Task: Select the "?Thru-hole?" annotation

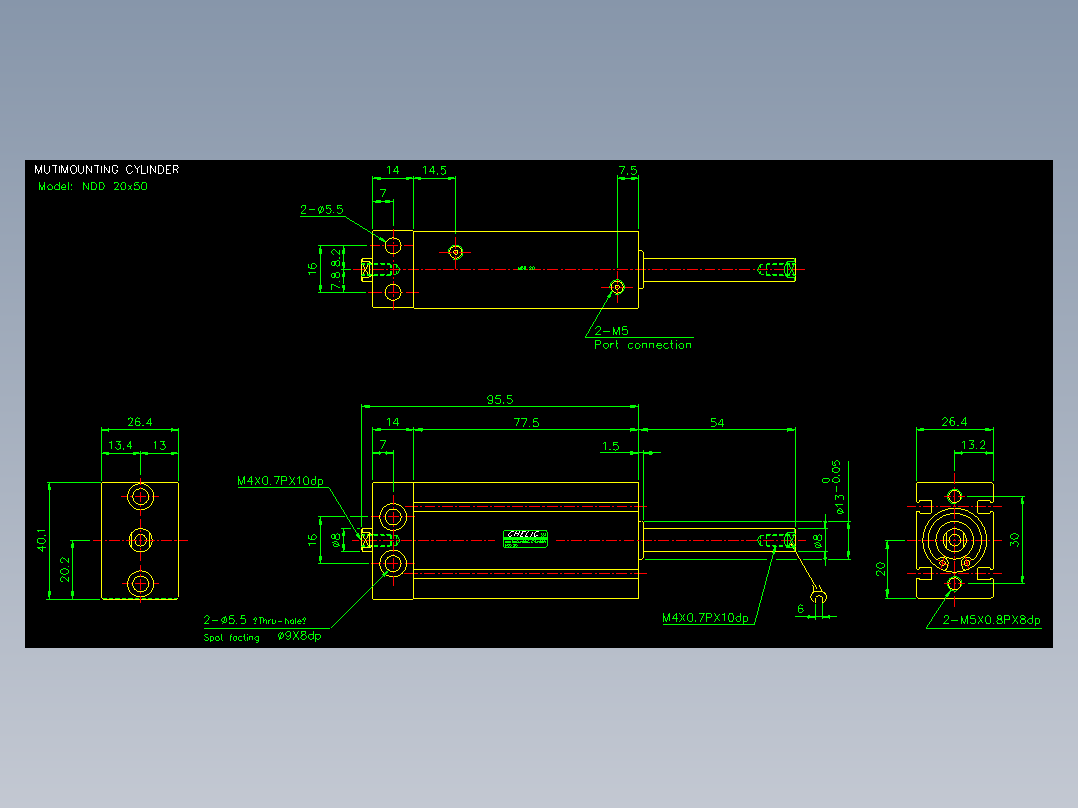Action: pyautogui.click(x=280, y=621)
